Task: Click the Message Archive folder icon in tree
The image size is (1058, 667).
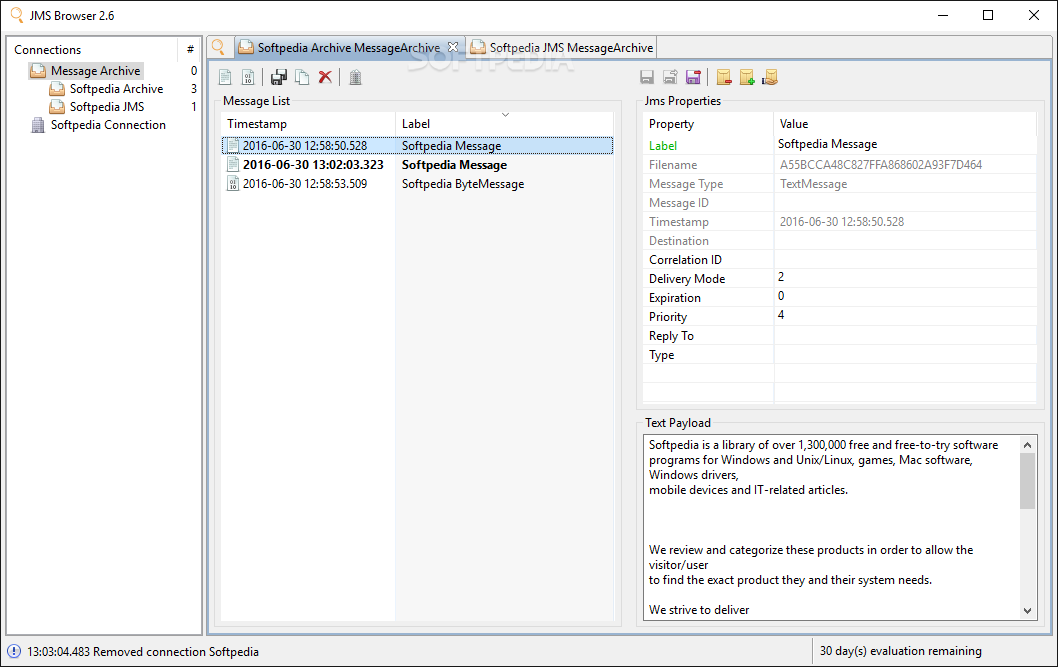Action: click(38, 71)
